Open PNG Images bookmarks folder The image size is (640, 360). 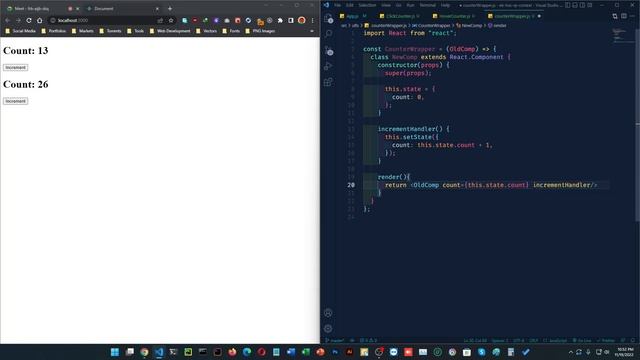click(x=260, y=31)
